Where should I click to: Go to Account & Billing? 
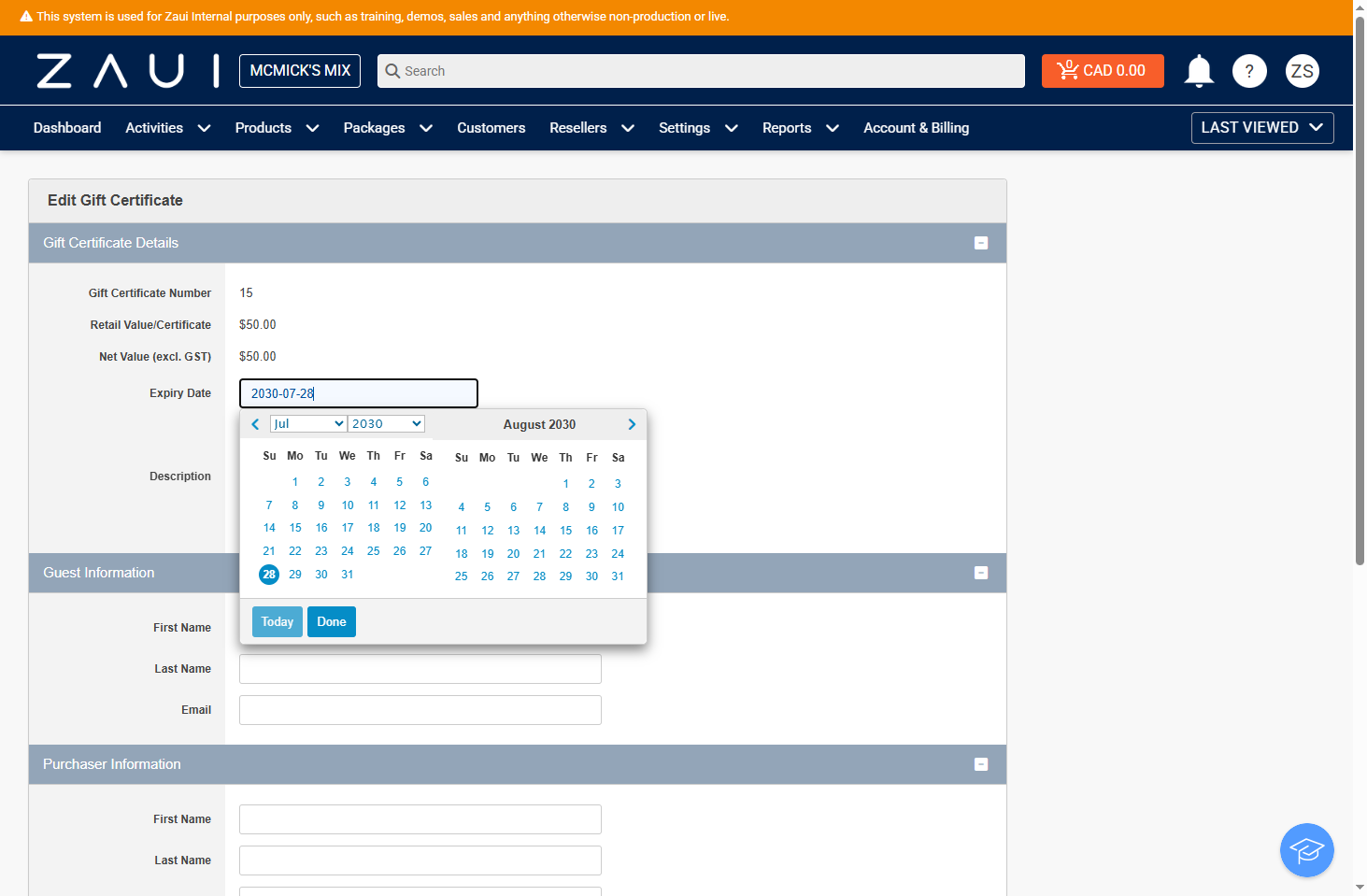(916, 128)
